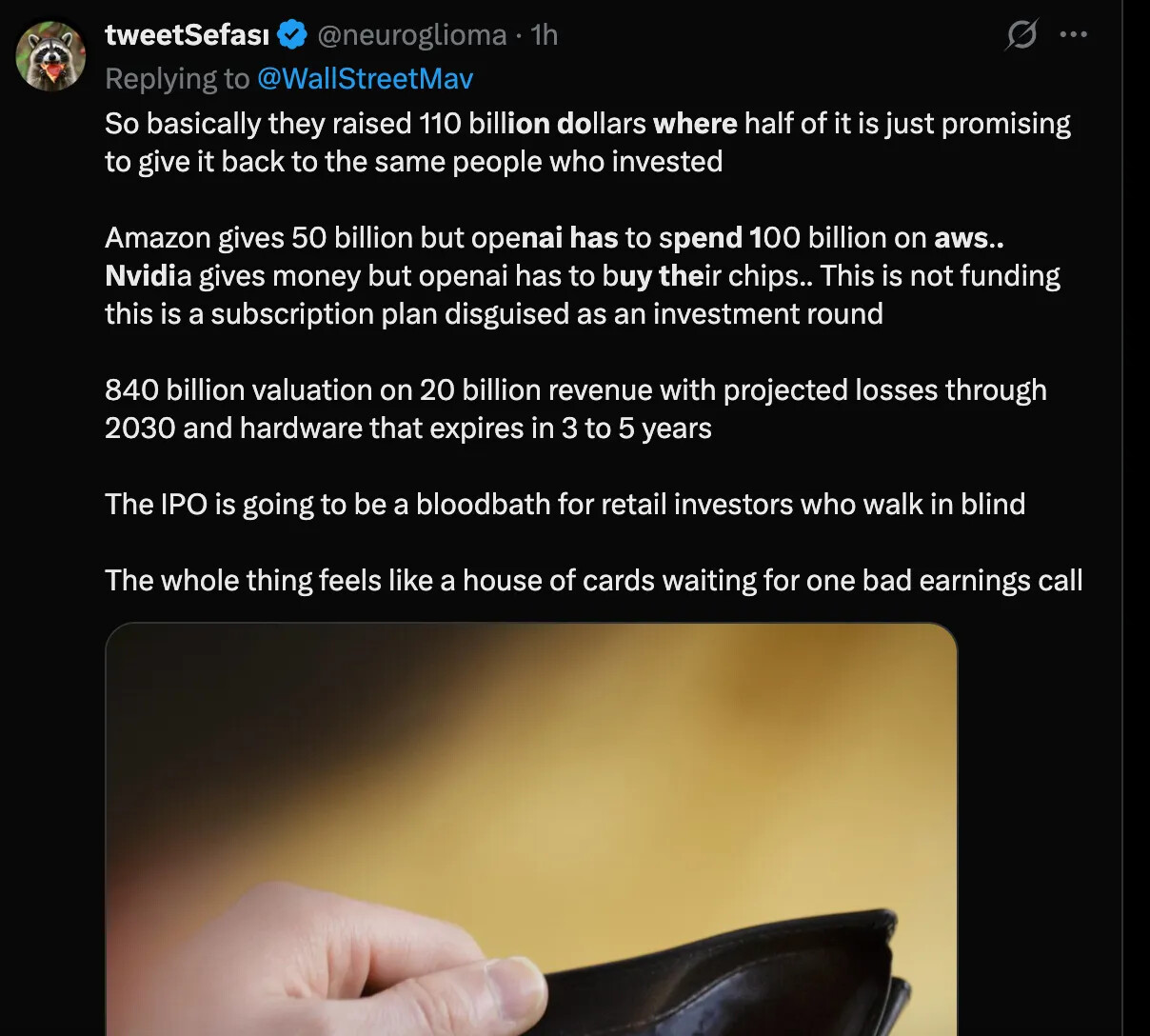This screenshot has width=1150, height=1036.
Task: Click the tweetSefası display name
Action: pos(187,35)
